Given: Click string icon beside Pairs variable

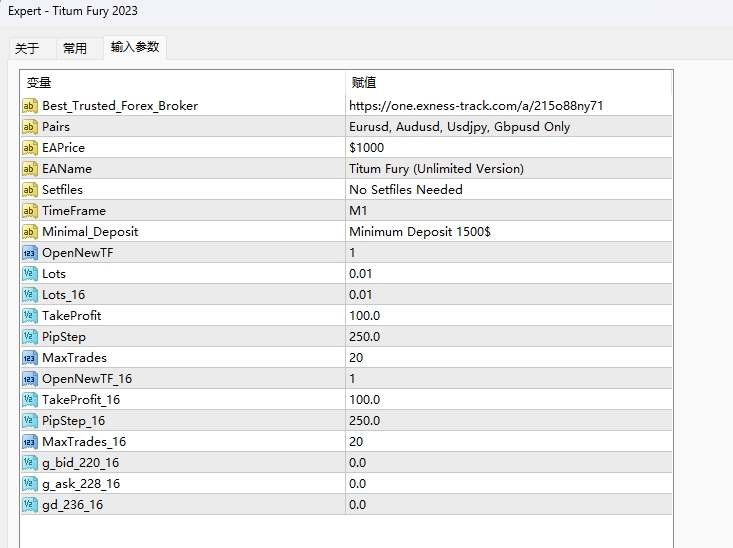Looking at the screenshot, I should pyautogui.click(x=29, y=127).
